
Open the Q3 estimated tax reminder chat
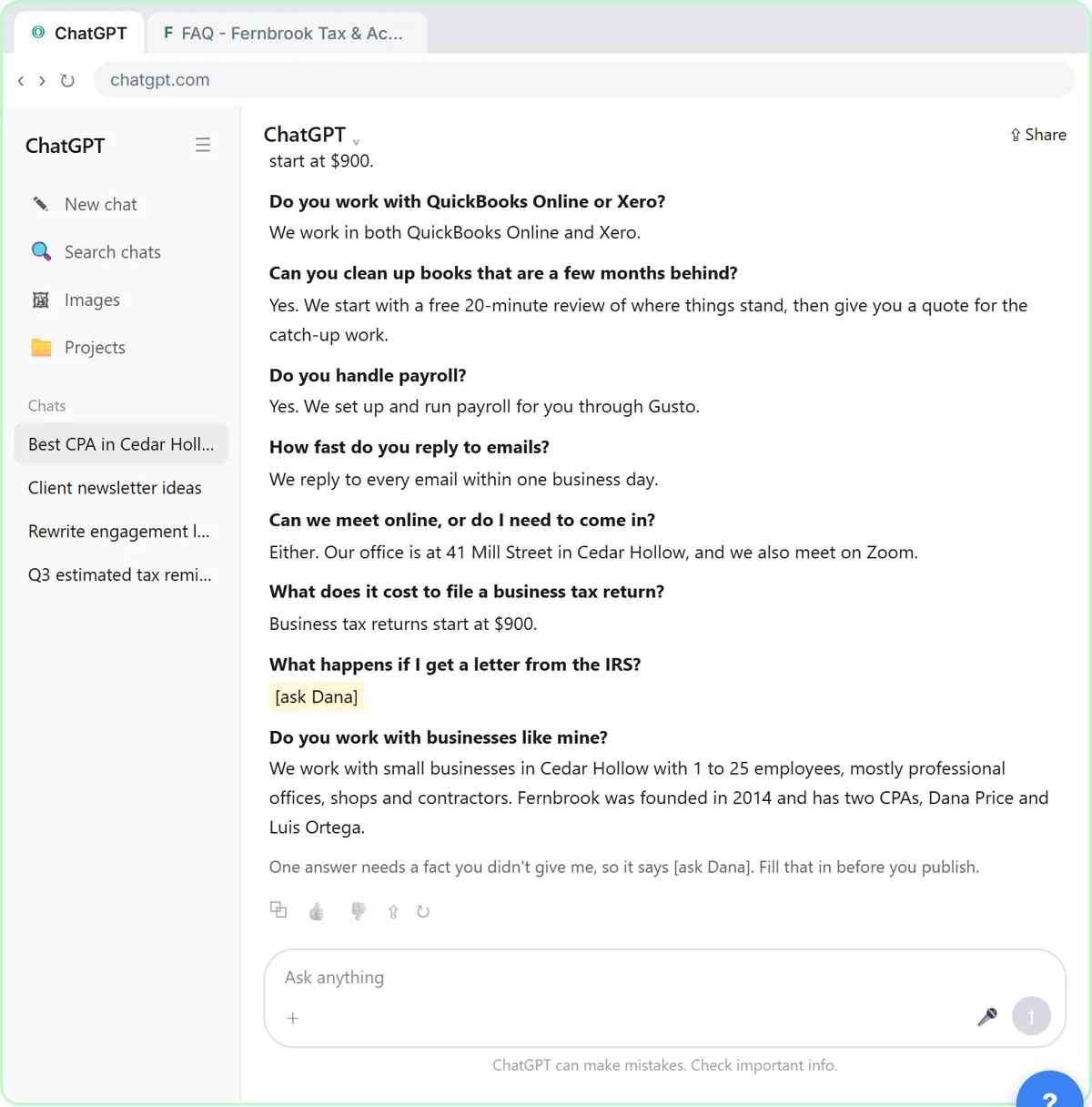[121, 575]
